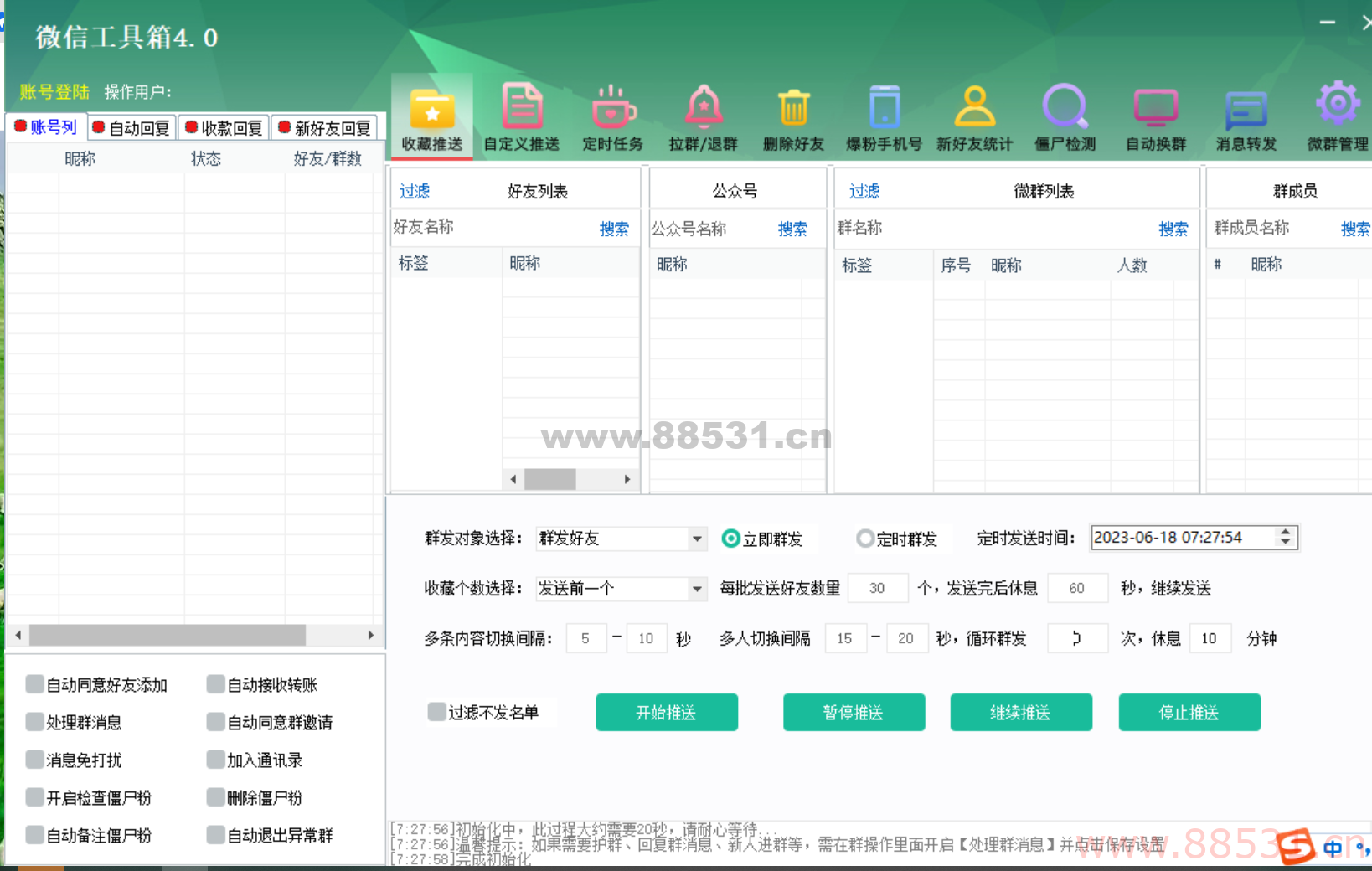Open the 新好友统计 new friend statistics
The width and height of the screenshot is (1372, 871).
(x=975, y=117)
